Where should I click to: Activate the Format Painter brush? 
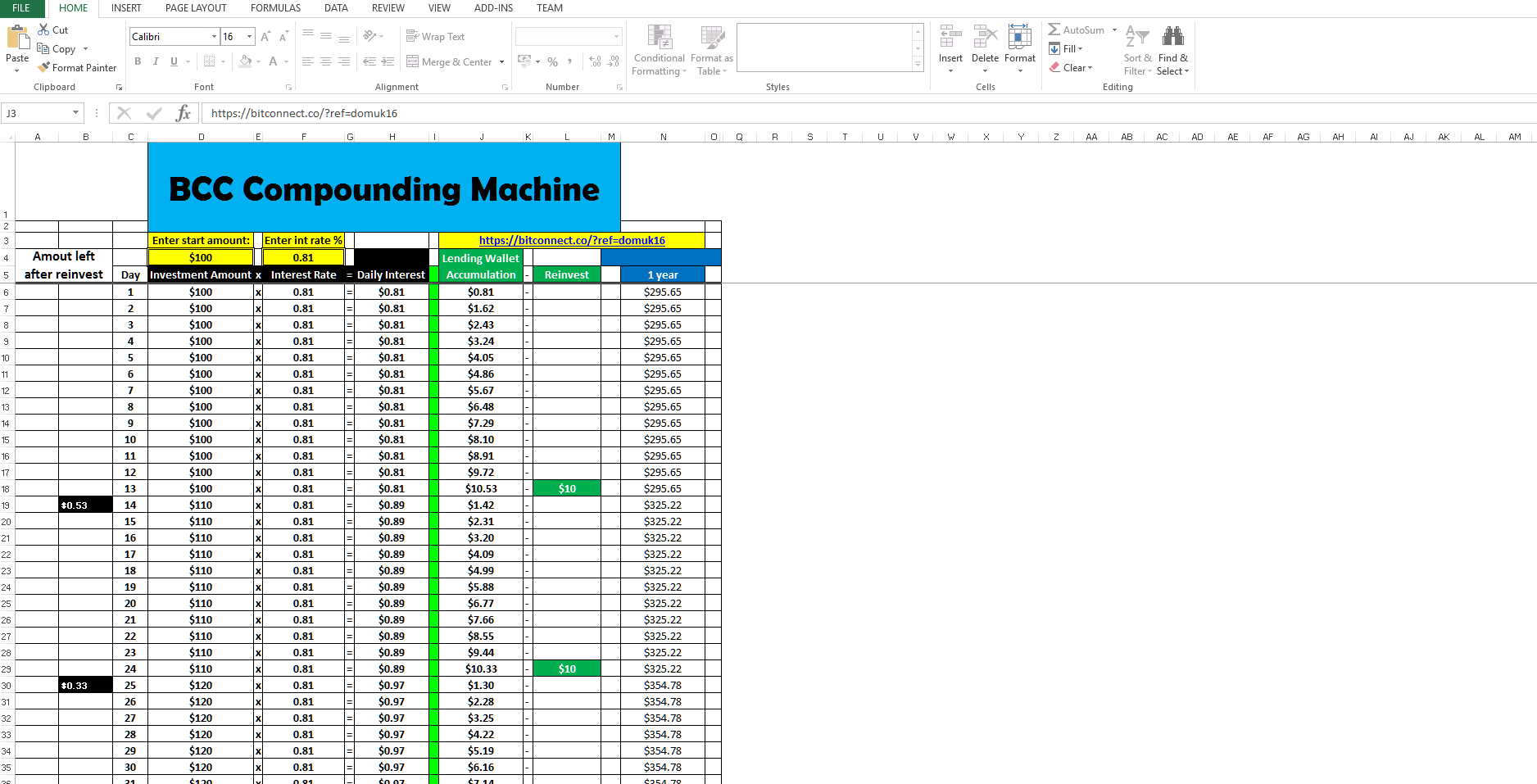[44, 67]
